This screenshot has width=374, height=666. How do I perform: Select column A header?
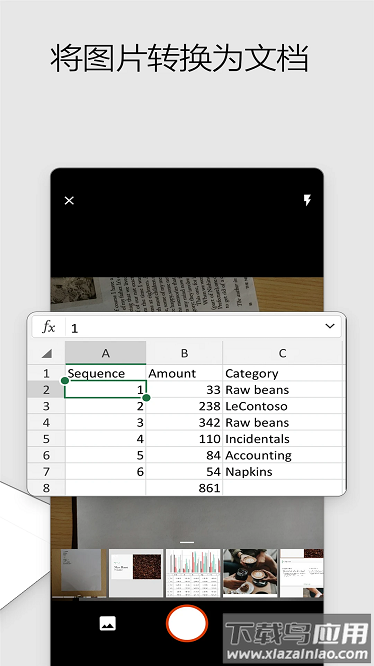(x=106, y=353)
